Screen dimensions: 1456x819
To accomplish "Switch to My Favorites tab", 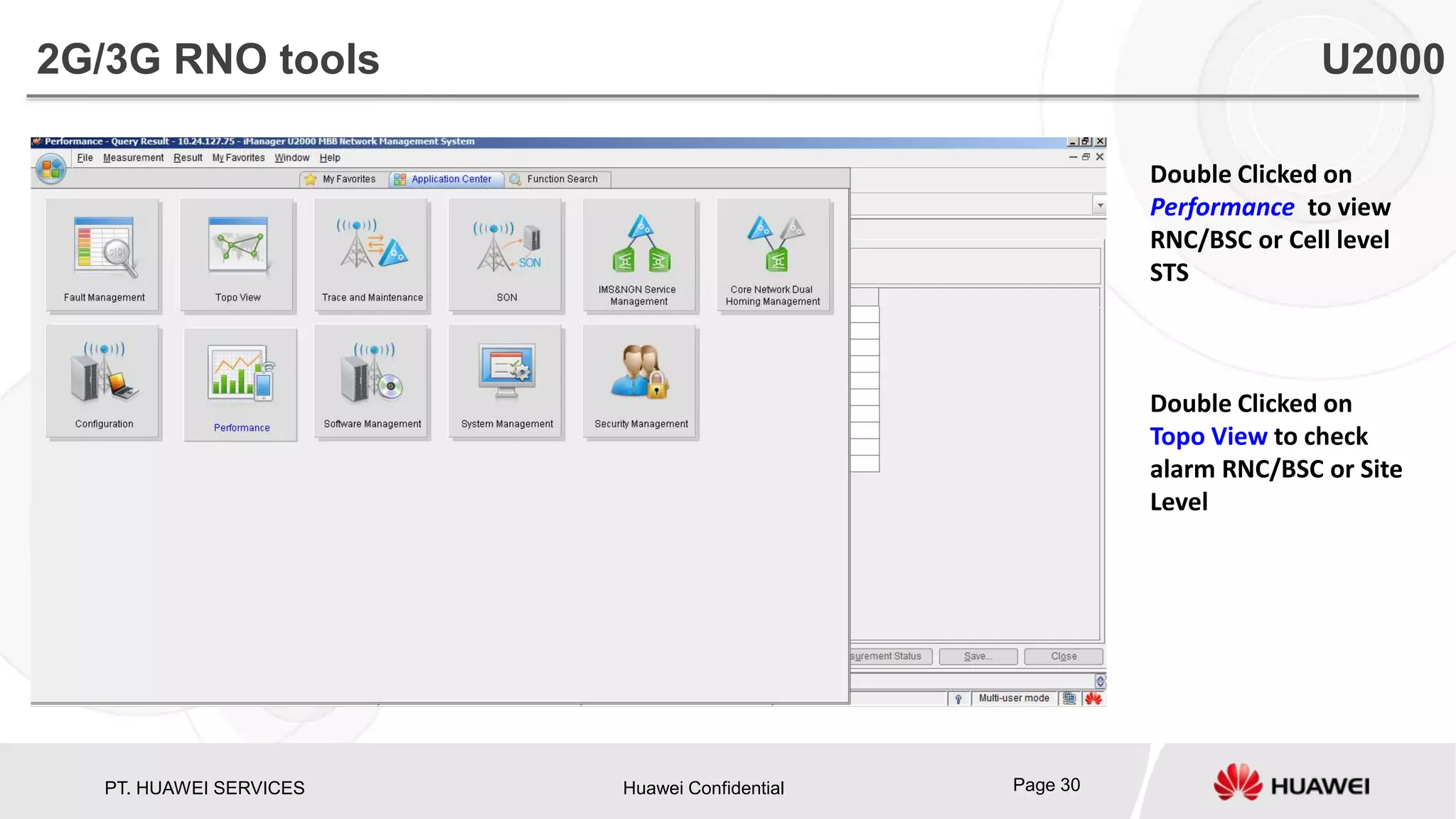I will click(x=343, y=179).
